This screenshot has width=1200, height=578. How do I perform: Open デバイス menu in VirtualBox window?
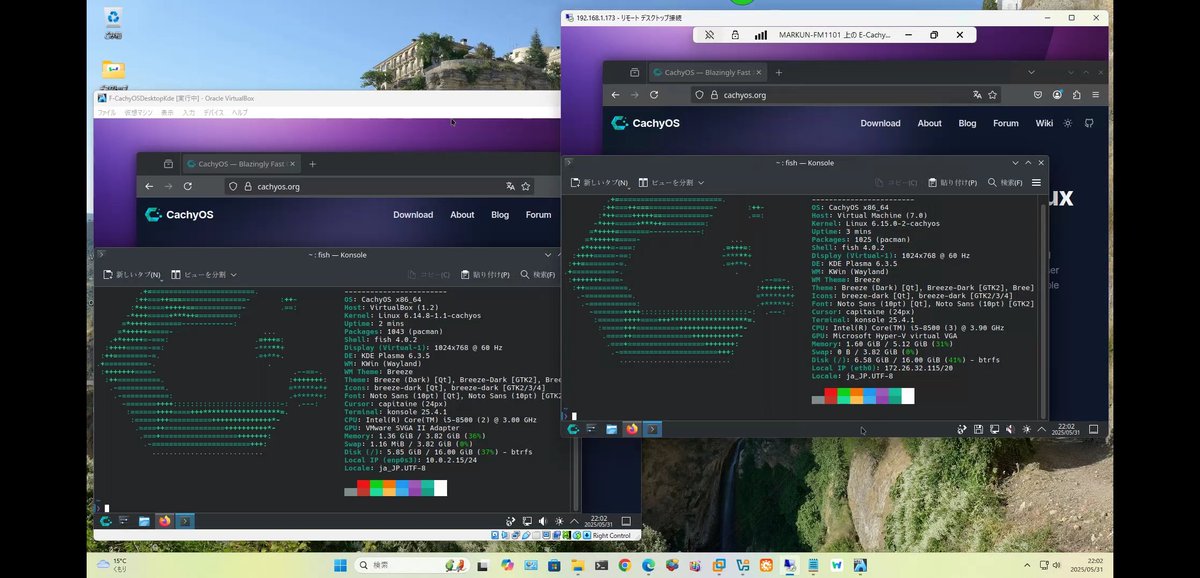(214, 112)
